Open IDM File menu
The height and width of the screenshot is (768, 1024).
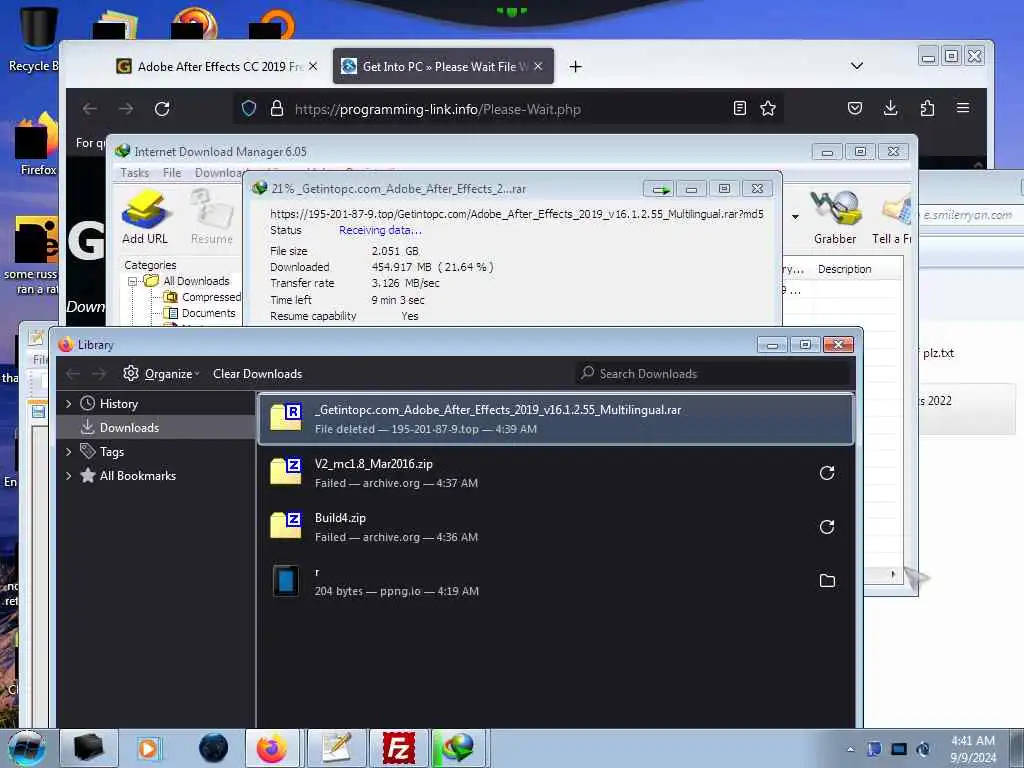172,173
